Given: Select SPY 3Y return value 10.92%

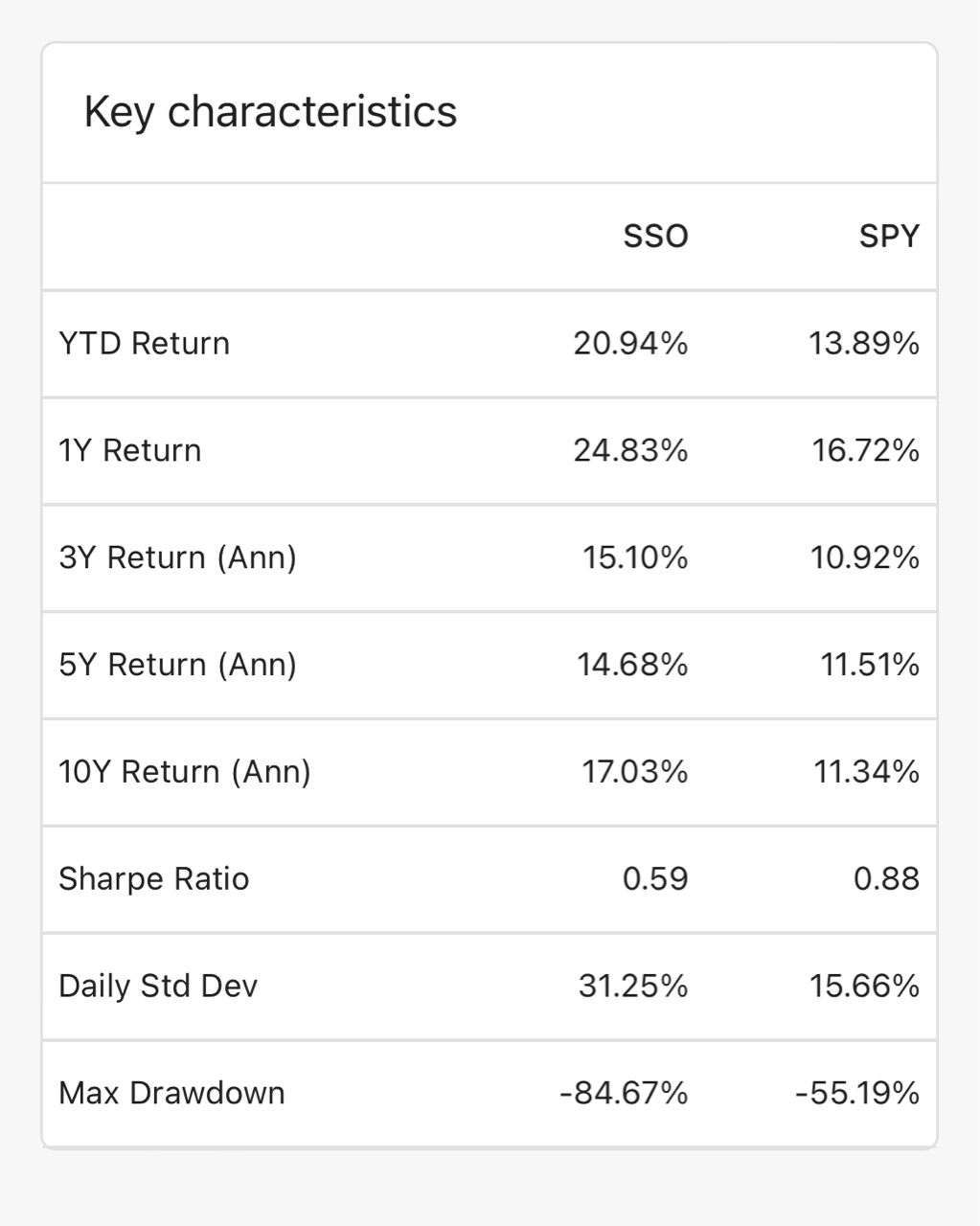Looking at the screenshot, I should click(x=864, y=557).
